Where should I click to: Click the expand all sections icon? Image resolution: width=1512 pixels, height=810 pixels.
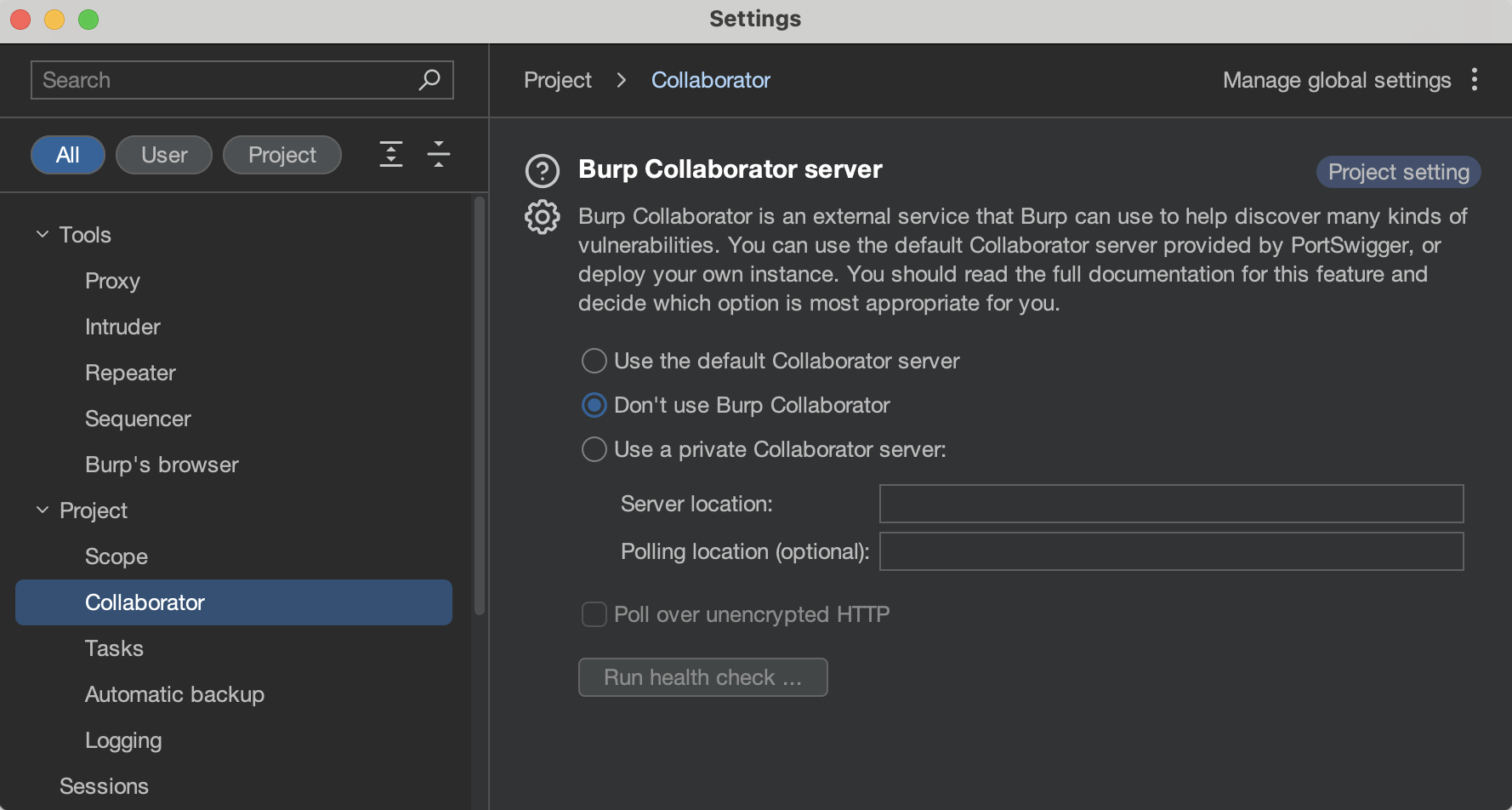(x=390, y=154)
